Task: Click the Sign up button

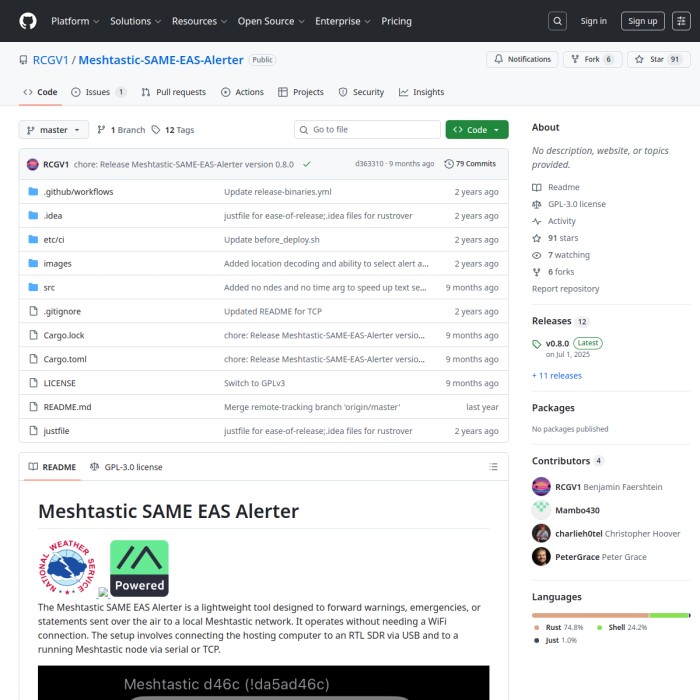Action: pyautogui.click(x=642, y=21)
